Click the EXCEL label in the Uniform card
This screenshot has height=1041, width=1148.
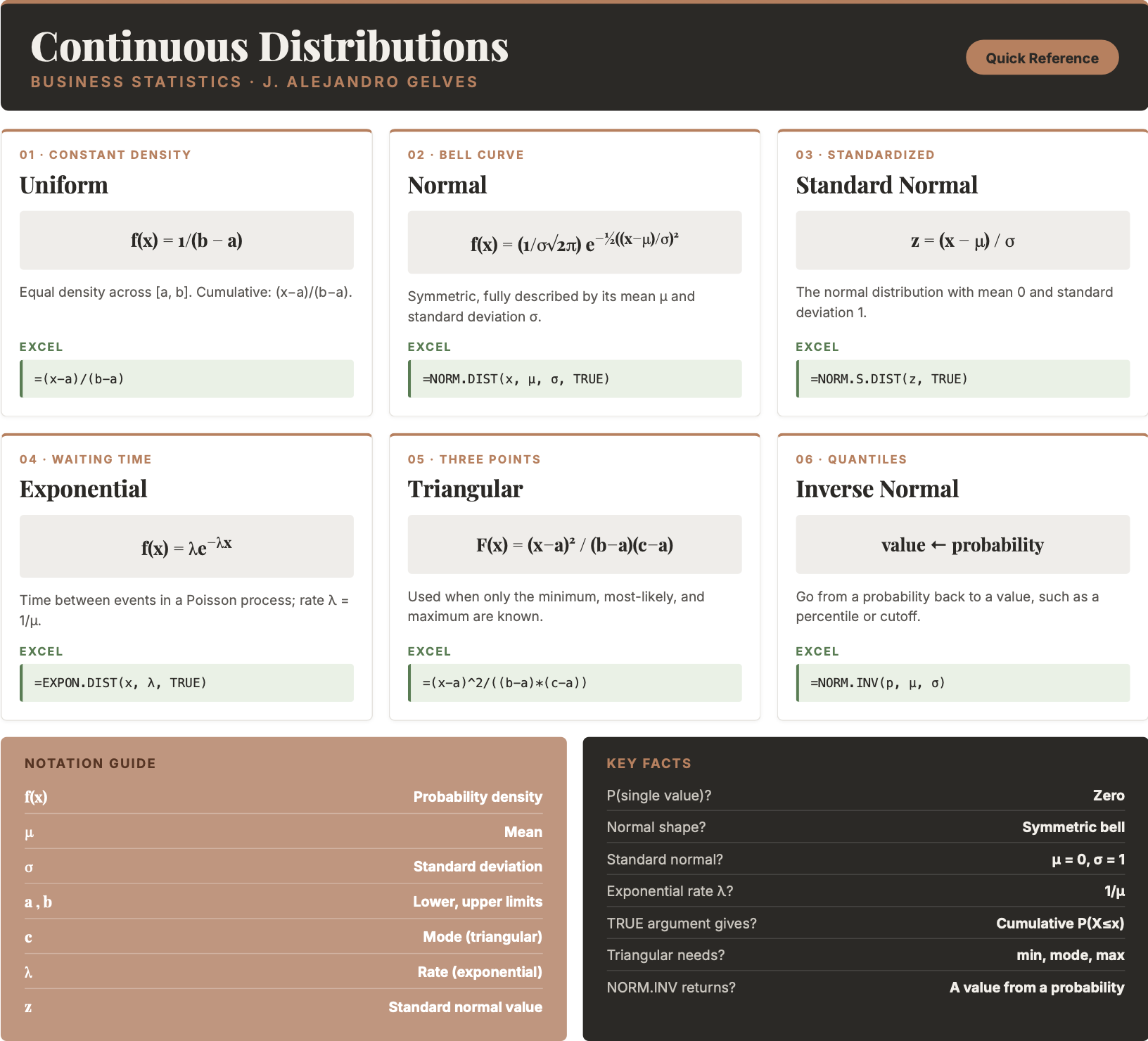41,347
